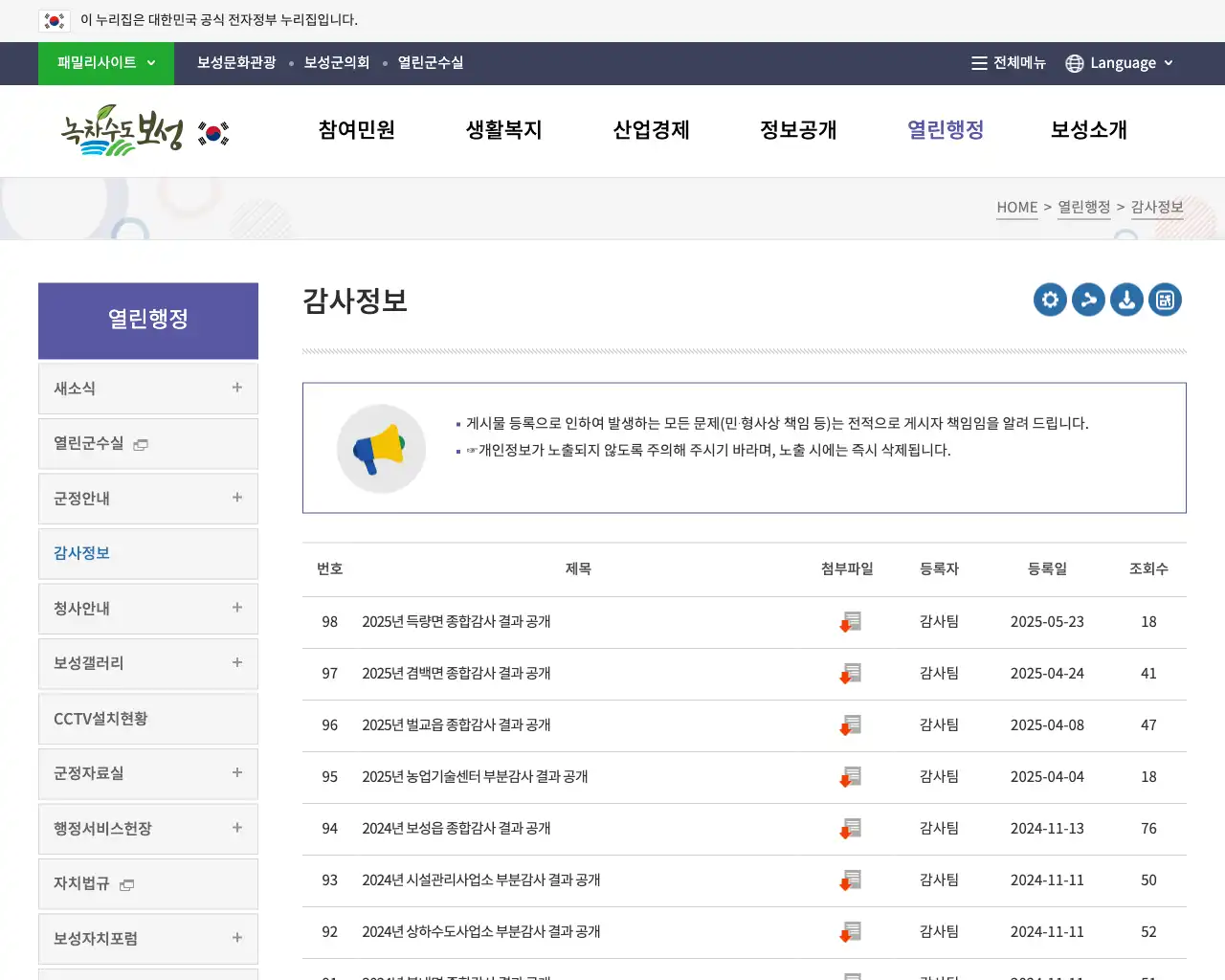Click 열린행정 in the breadcrumb
The width and height of the screenshot is (1225, 980).
click(x=1084, y=208)
